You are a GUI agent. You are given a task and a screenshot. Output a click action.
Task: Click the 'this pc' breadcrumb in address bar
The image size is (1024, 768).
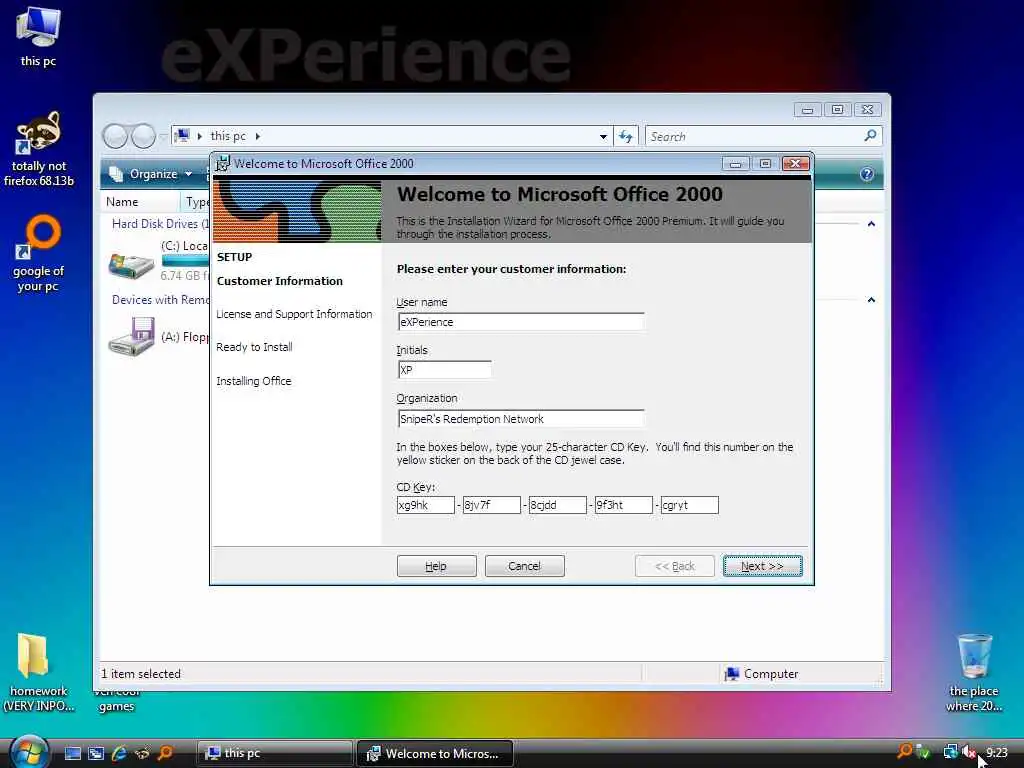click(228, 136)
